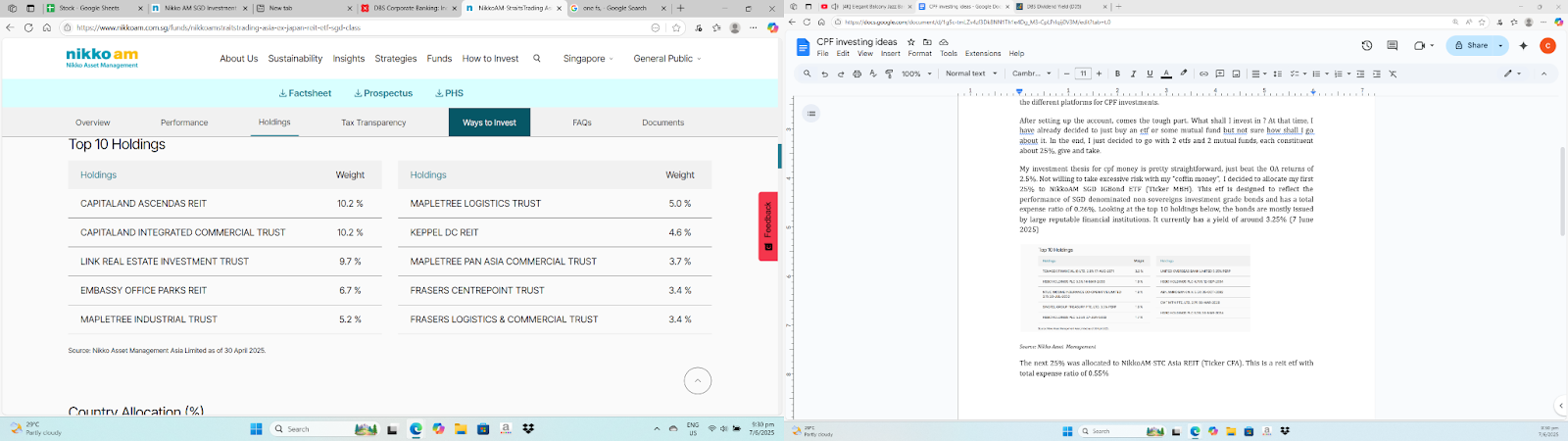The image size is (1568, 441).
Task: Click the Docs search menus magnifier icon
Action: pyautogui.click(x=807, y=73)
